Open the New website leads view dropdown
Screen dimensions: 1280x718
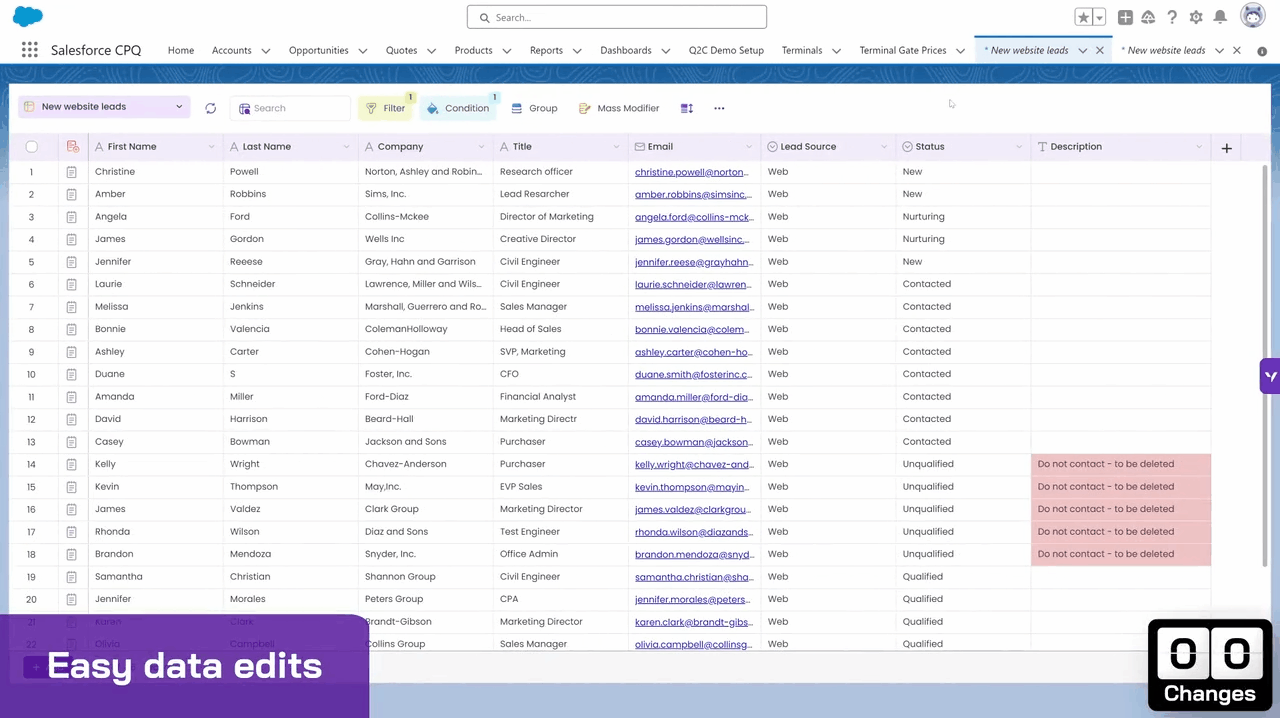pos(104,107)
